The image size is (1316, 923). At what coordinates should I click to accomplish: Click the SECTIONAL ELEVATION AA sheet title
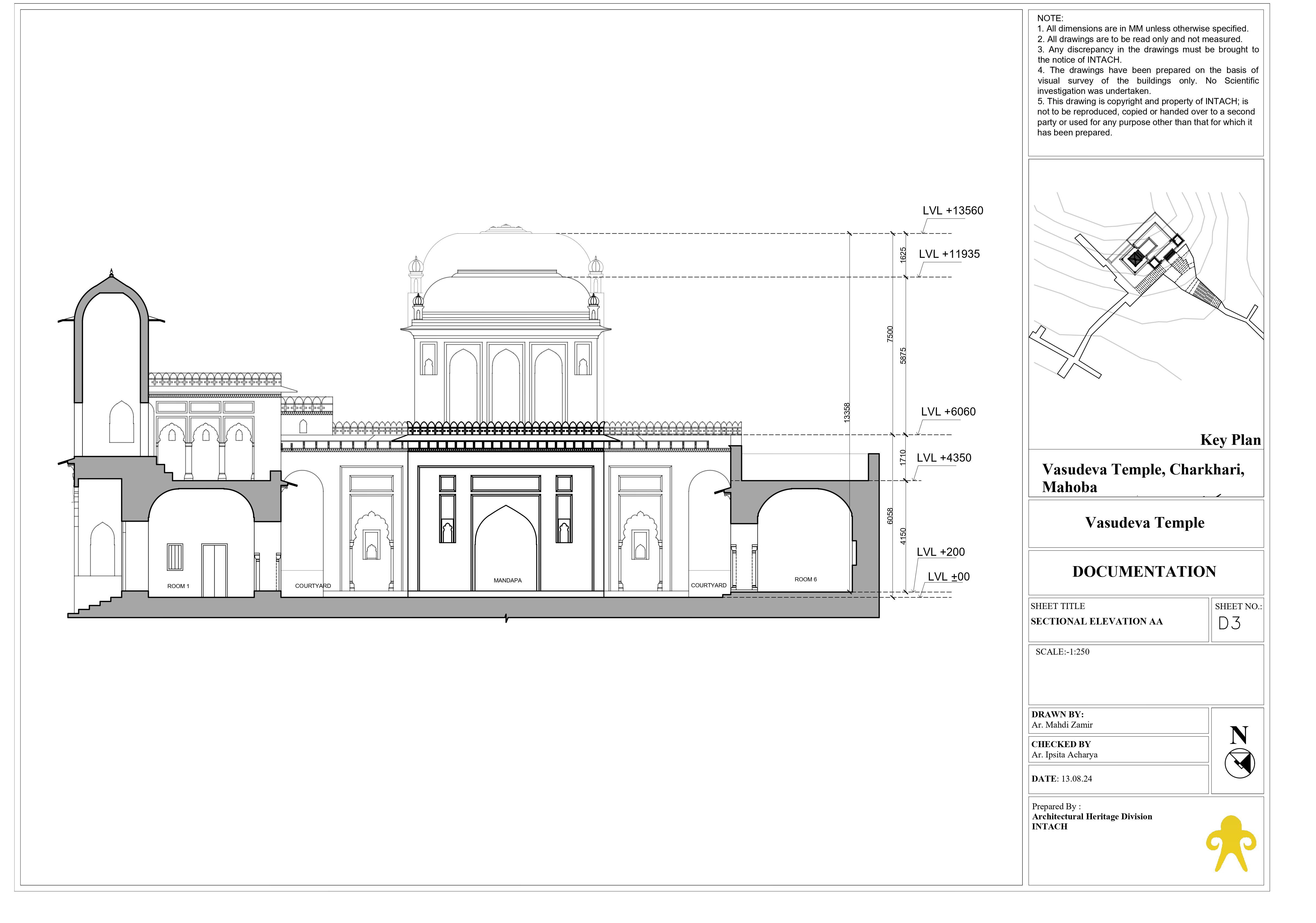1096,621
